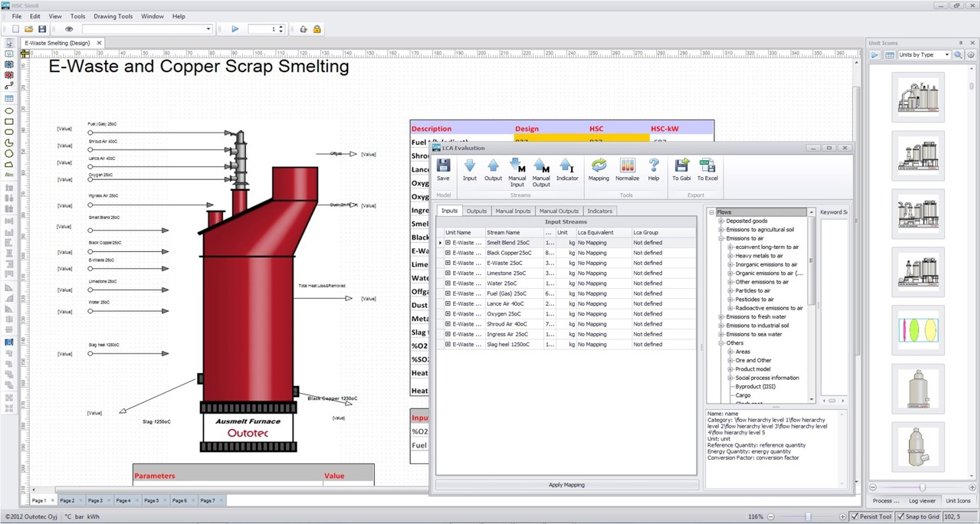Toggle the Snap to Grid checkbox
Viewport: 980px width, 524px height.
[x=901, y=516]
